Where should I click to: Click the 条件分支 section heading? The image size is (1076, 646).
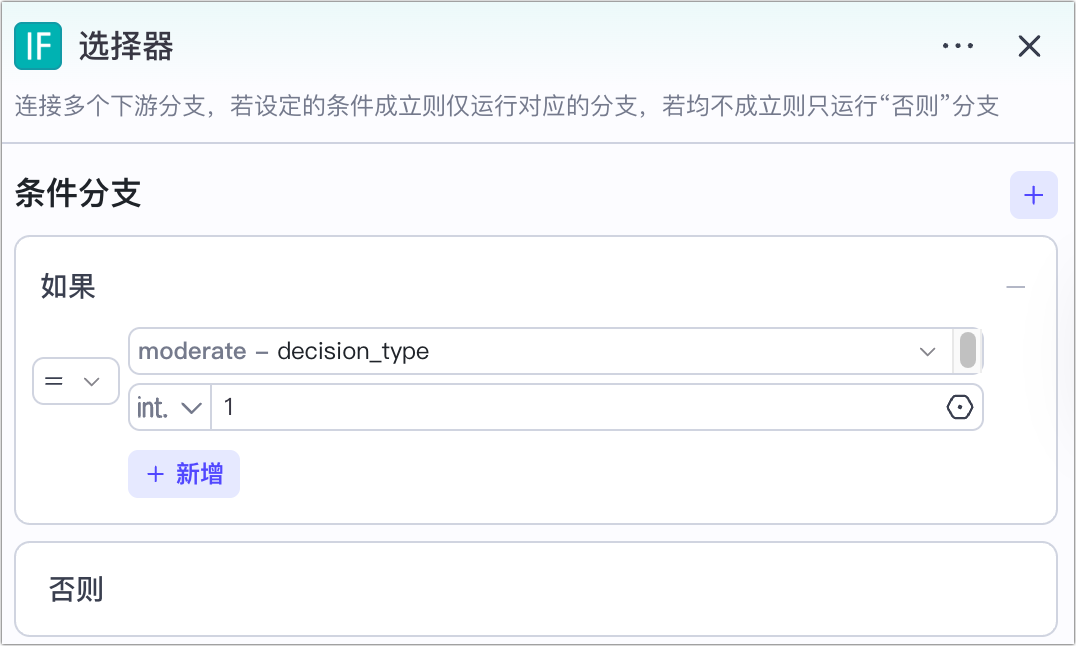click(x=78, y=194)
